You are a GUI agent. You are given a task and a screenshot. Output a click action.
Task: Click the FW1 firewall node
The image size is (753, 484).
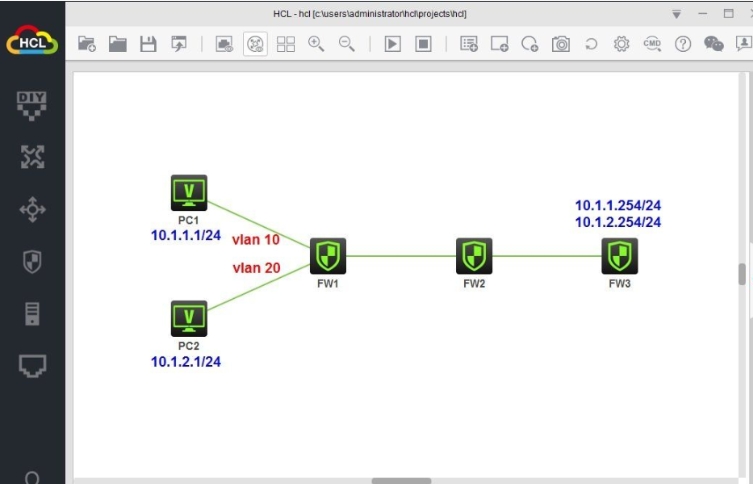[327, 257]
